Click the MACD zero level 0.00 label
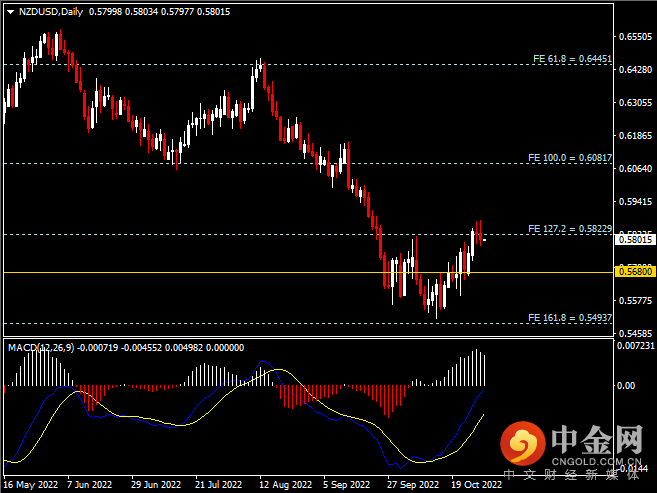Image resolution: width=657 pixels, height=493 pixels. click(x=626, y=386)
